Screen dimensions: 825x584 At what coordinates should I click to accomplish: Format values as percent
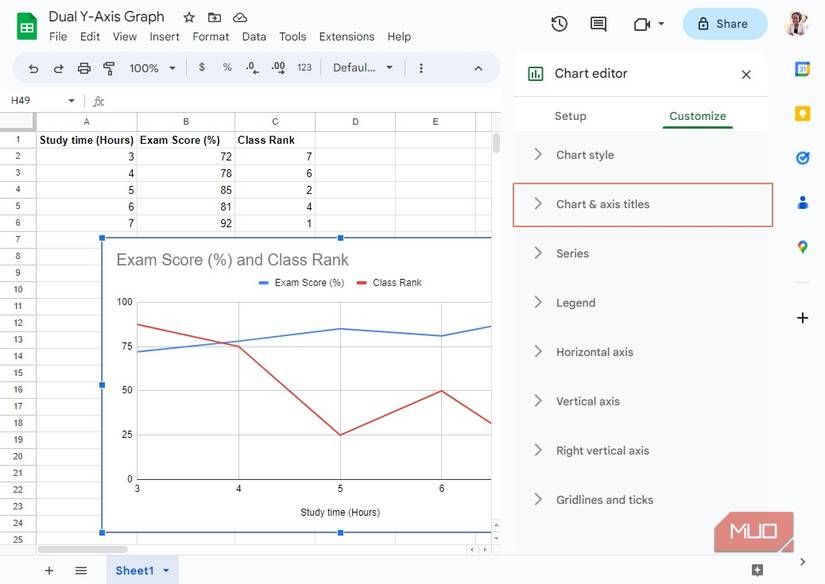226,67
